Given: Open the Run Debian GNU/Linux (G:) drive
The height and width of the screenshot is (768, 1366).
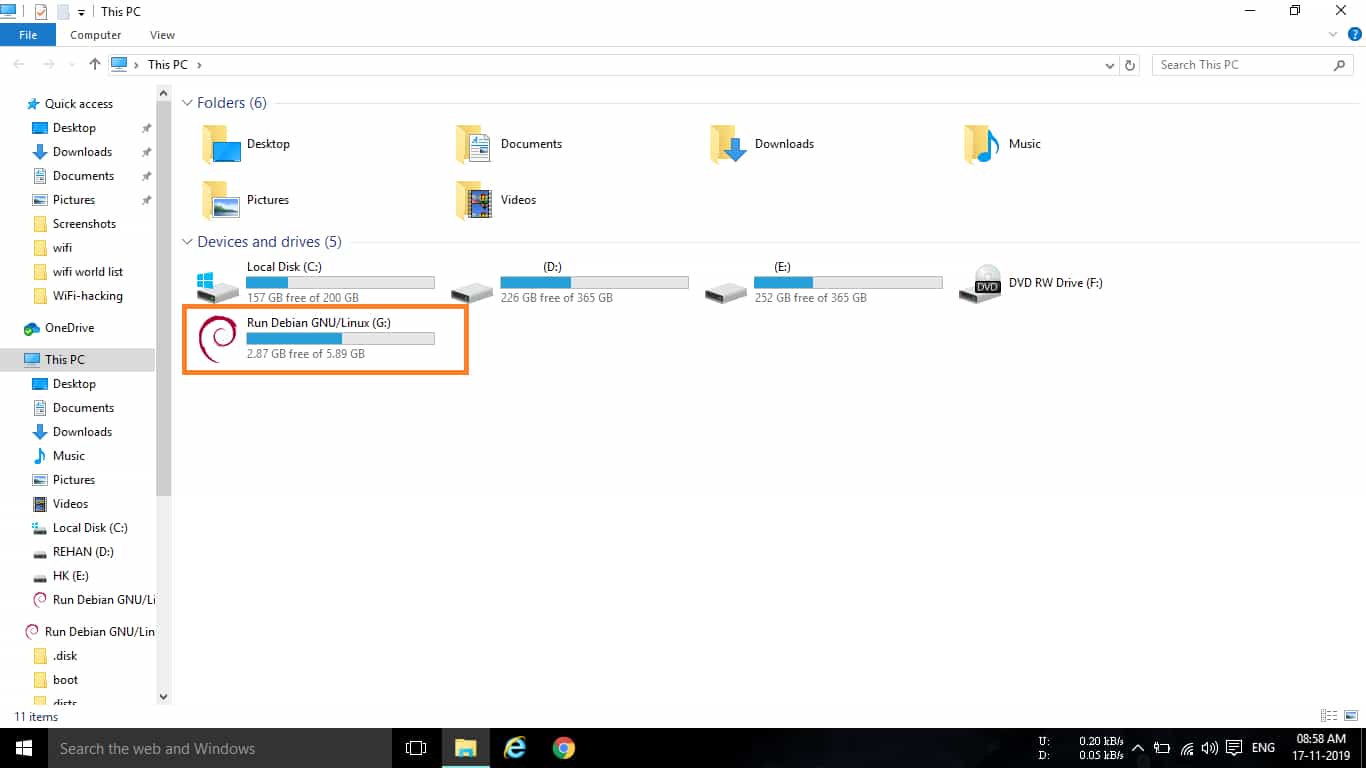Looking at the screenshot, I should click(x=218, y=339).
